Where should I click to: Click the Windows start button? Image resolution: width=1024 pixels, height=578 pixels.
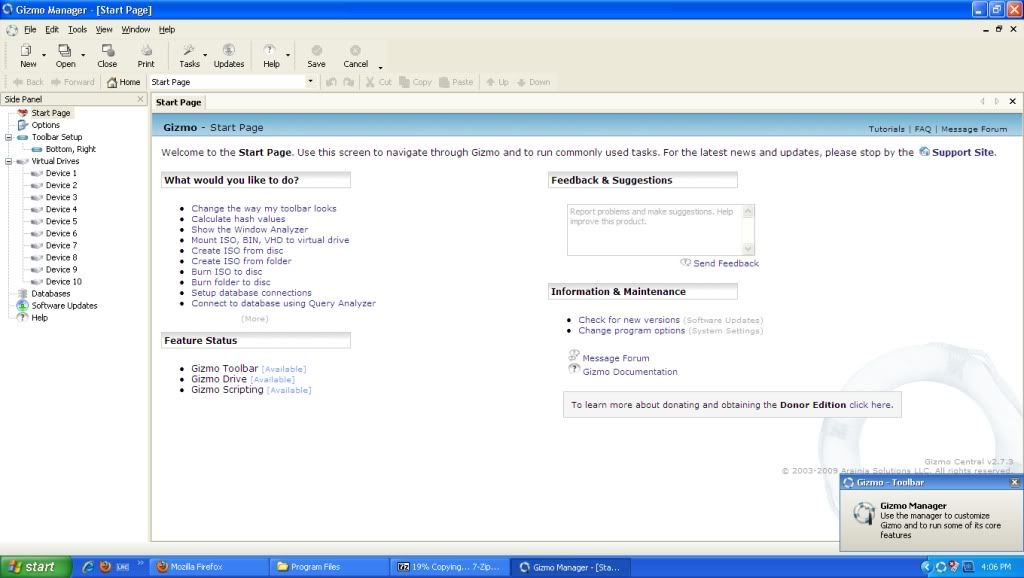click(35, 567)
